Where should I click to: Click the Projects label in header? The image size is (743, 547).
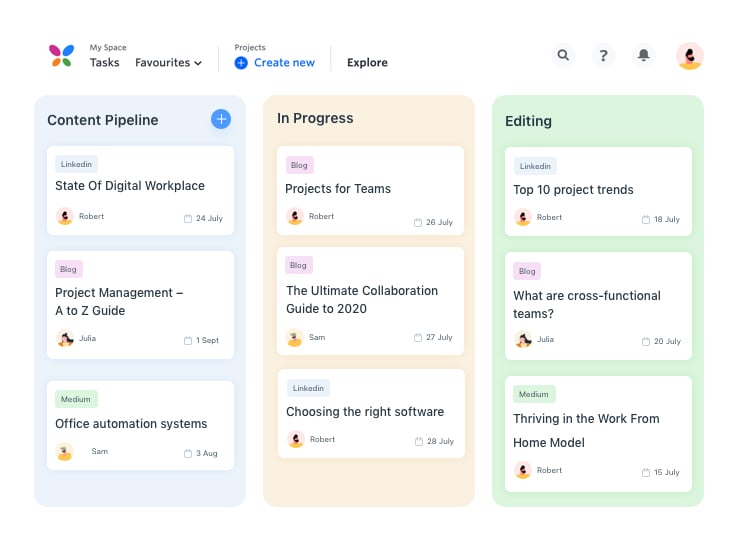pos(250,47)
